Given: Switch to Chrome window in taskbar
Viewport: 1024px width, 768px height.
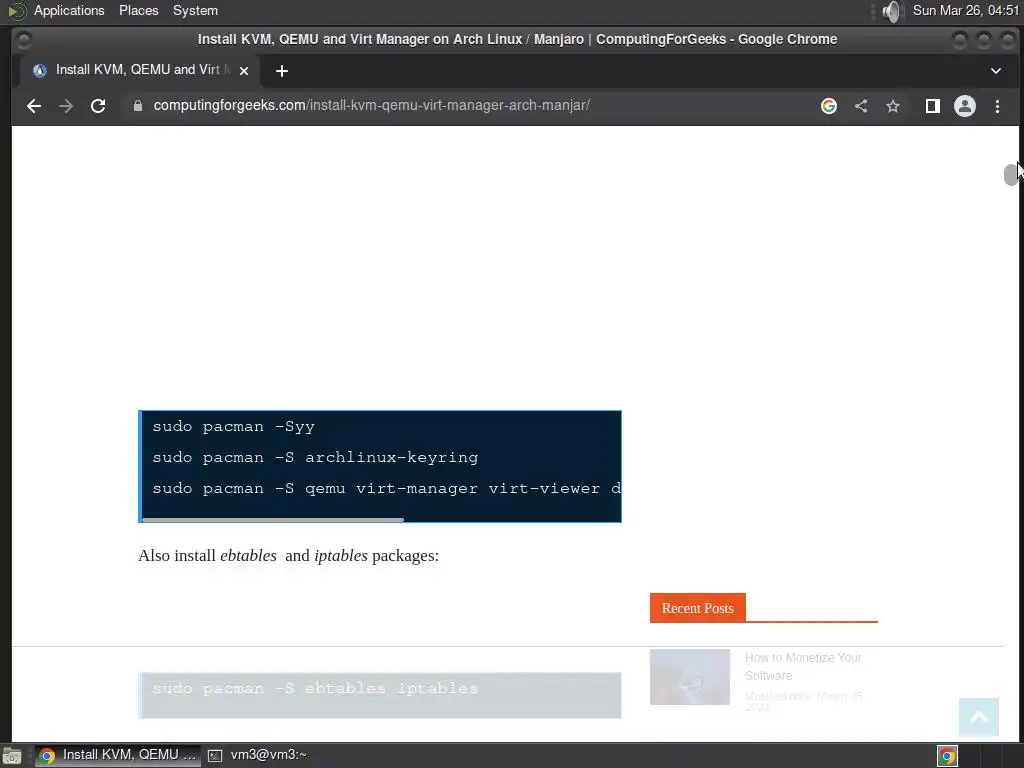Looking at the screenshot, I should point(118,755).
